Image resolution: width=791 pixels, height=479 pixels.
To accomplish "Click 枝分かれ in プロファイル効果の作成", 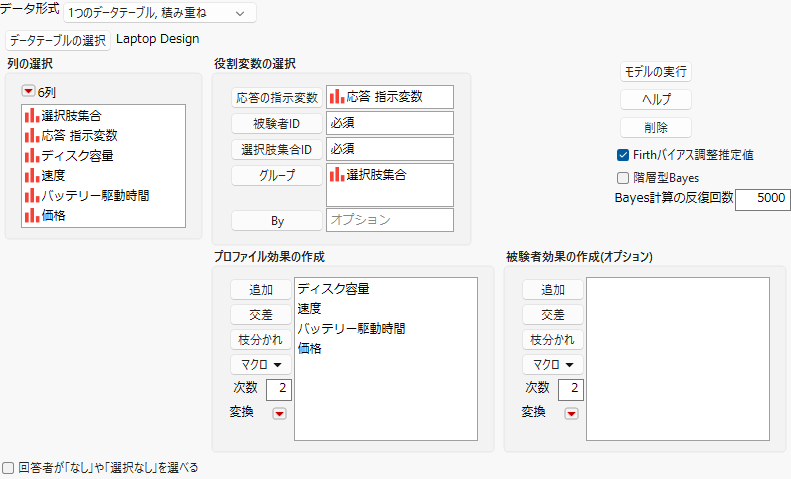I will click(261, 340).
